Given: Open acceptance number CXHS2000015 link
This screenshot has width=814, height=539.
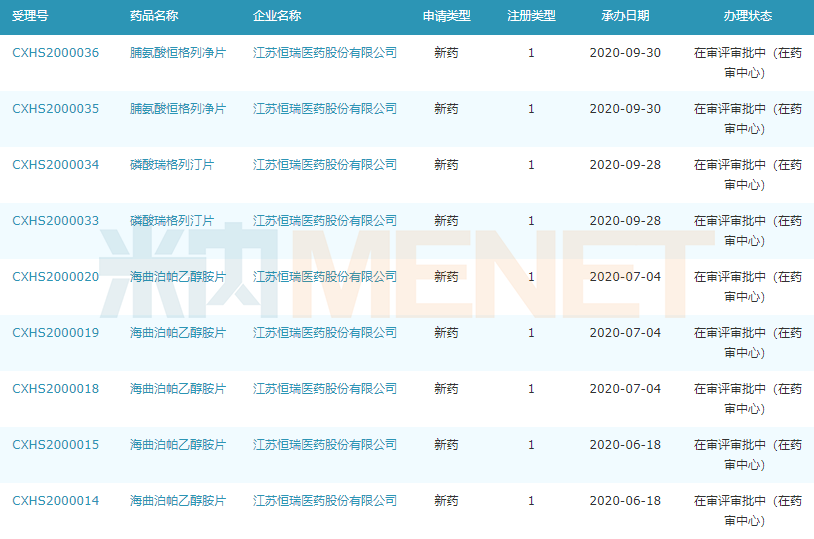Looking at the screenshot, I should click(56, 445).
